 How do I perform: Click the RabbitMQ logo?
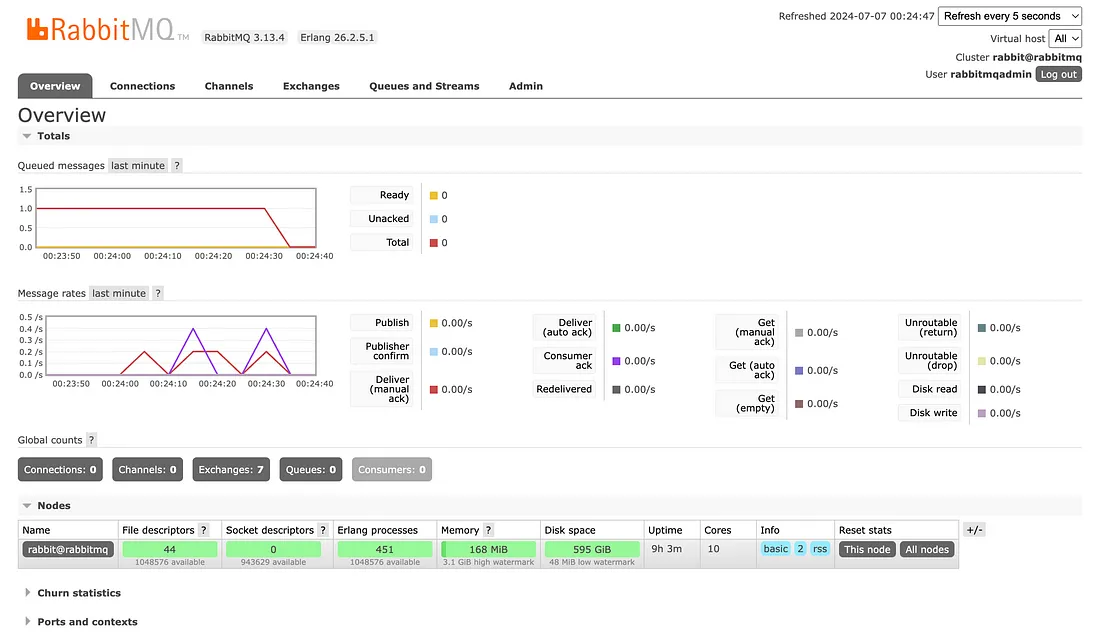[x=107, y=29]
